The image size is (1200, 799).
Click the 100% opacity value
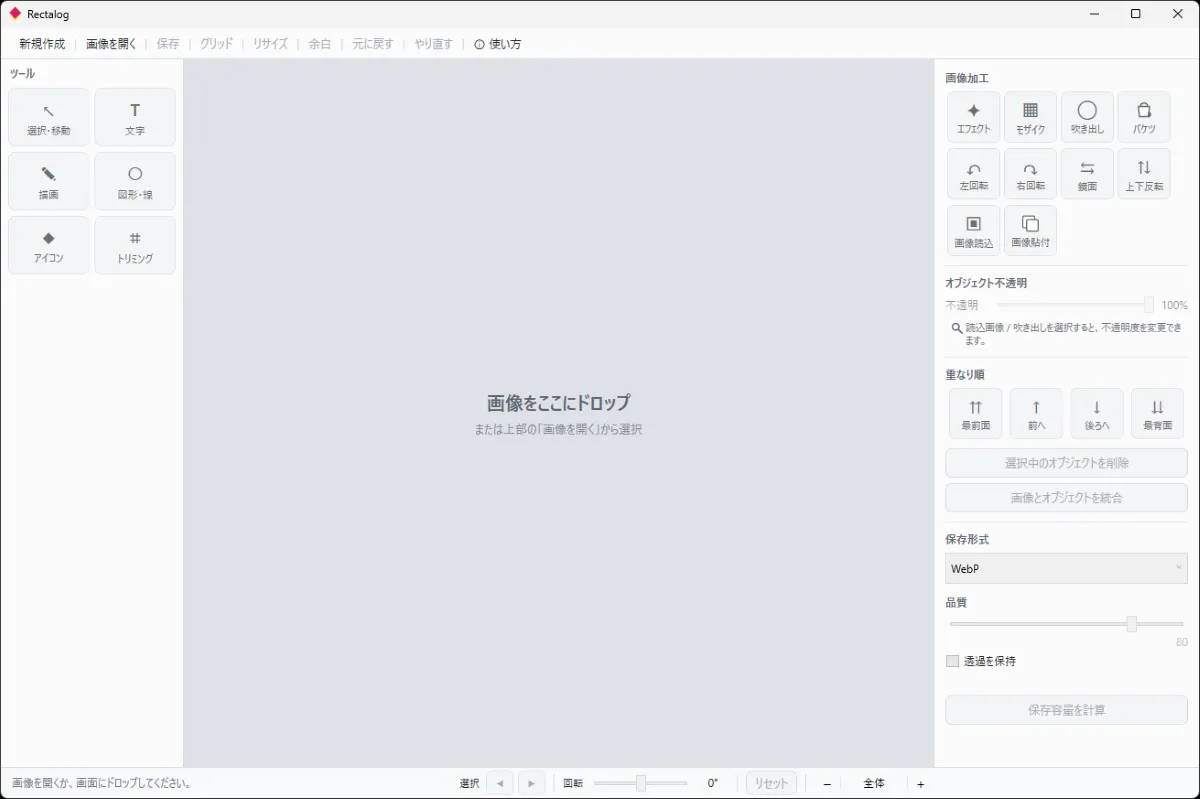click(1174, 305)
